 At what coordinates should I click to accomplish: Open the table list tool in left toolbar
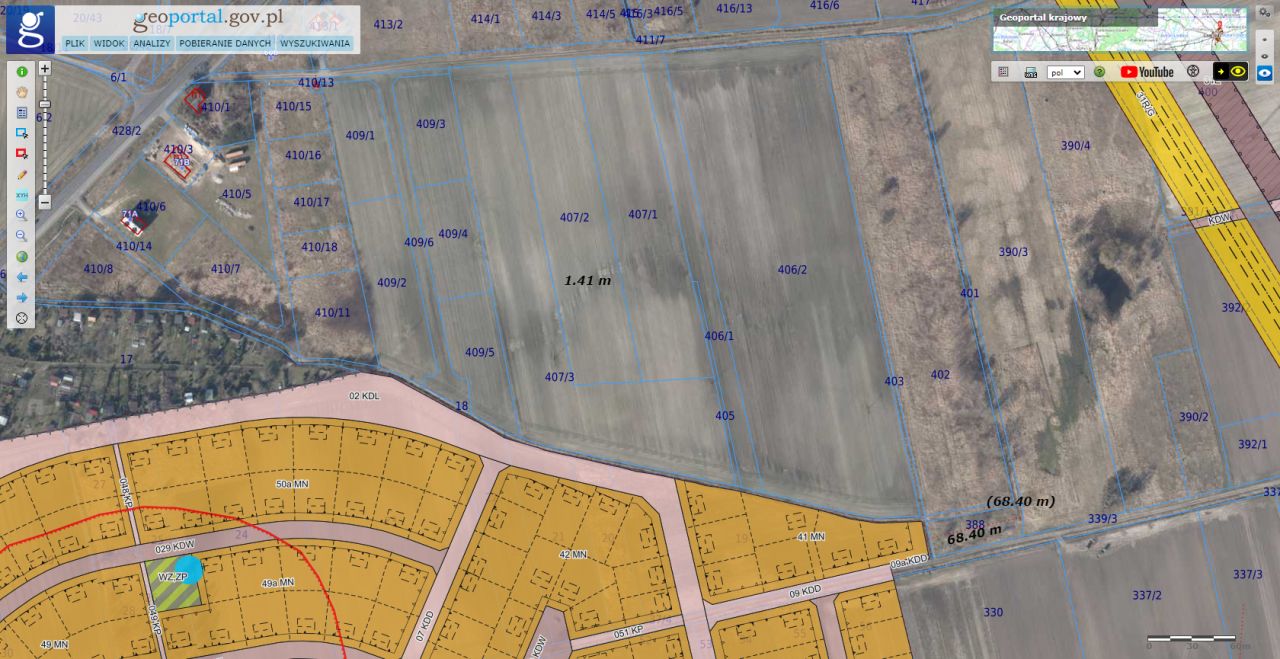[21, 113]
